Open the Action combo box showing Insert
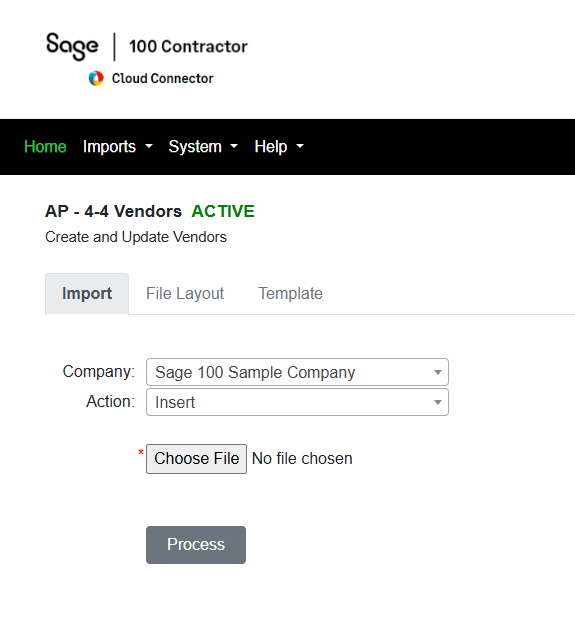575x625 pixels. (297, 402)
